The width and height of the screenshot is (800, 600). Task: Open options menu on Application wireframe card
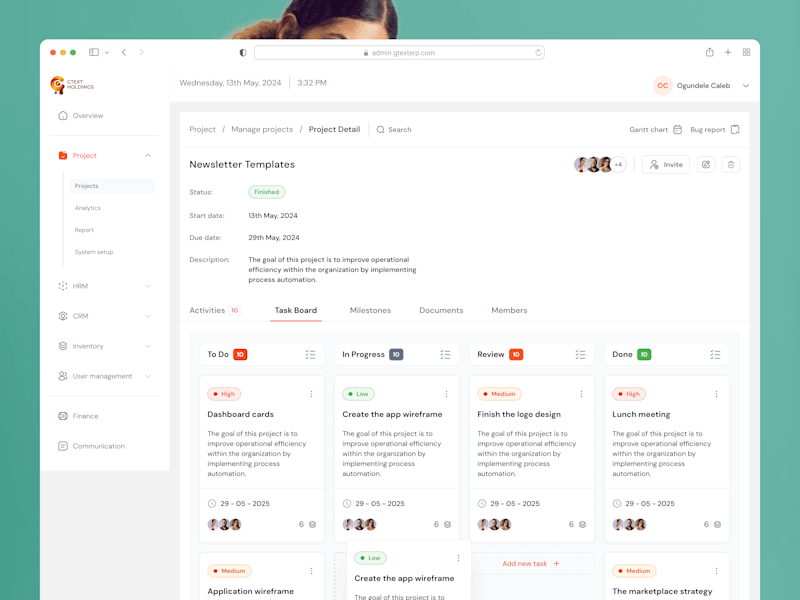click(x=311, y=571)
